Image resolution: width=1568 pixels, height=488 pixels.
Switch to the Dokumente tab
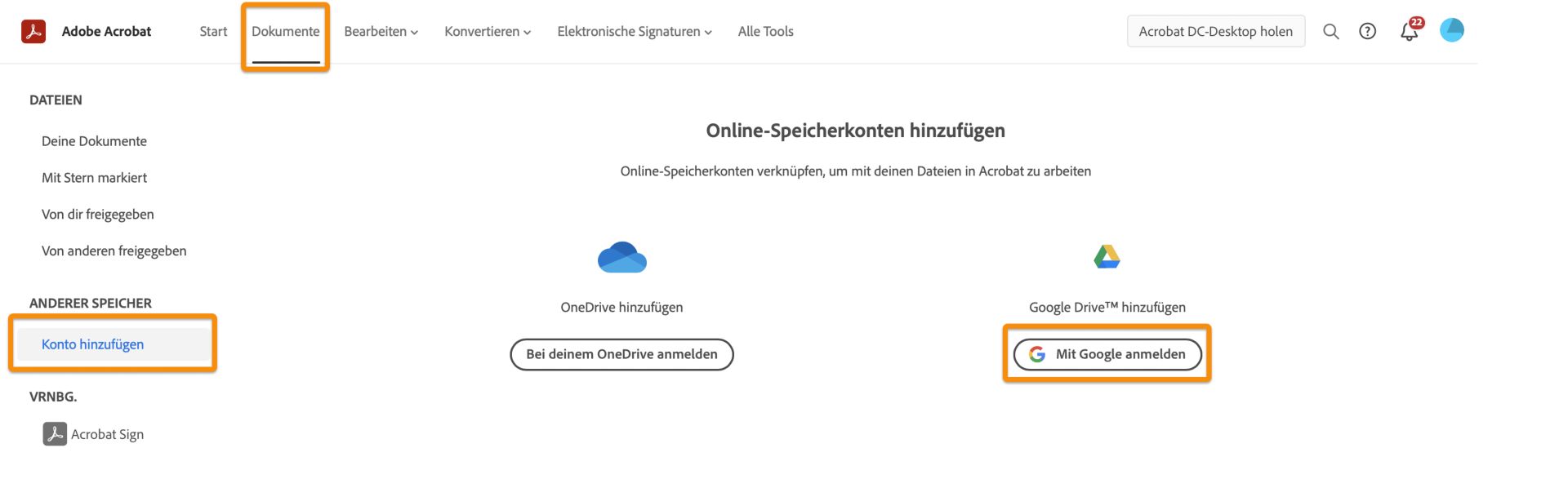pyautogui.click(x=287, y=31)
